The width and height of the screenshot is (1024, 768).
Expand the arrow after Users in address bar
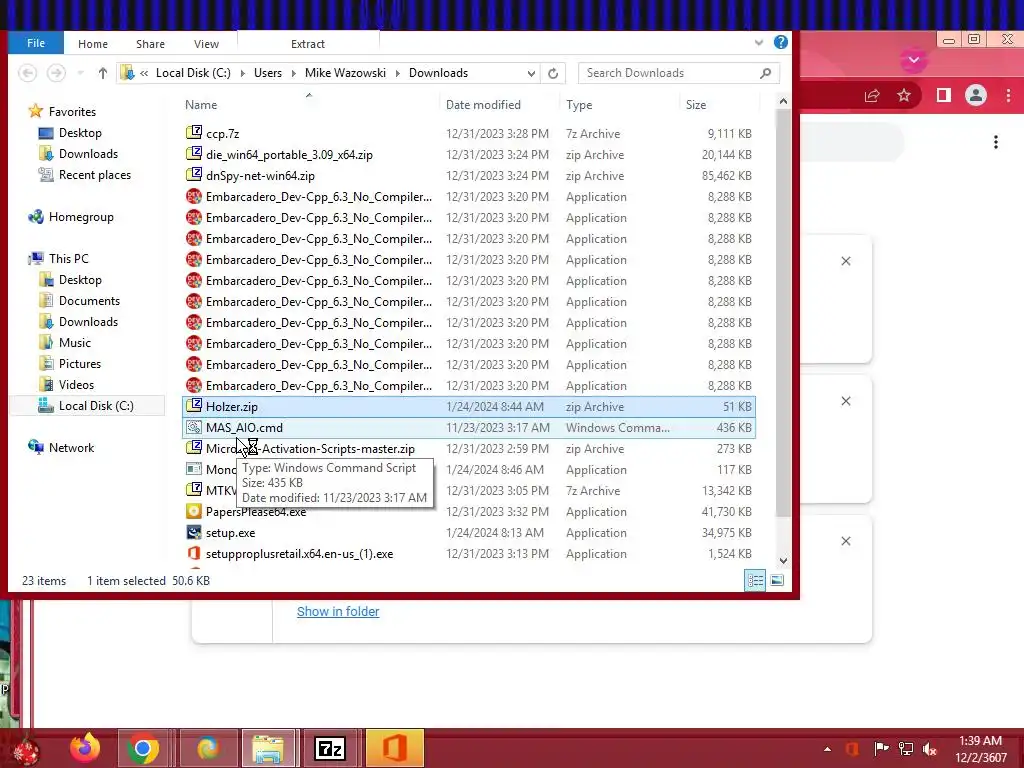coord(293,73)
